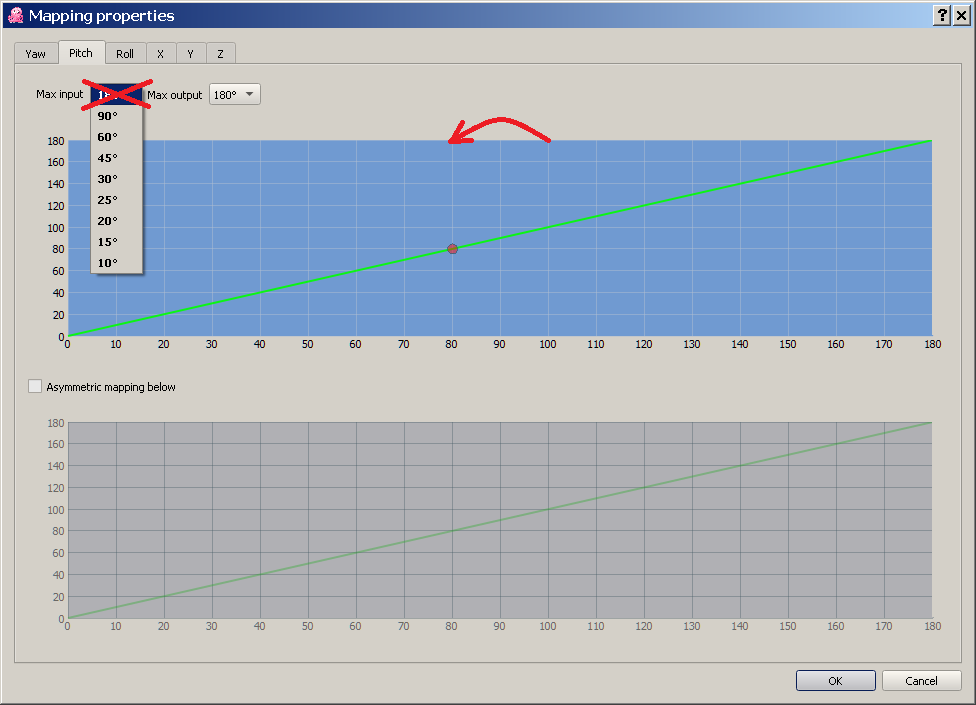Viewport: 976px width, 705px height.
Task: Select the 20° option
Action: pyautogui.click(x=107, y=220)
